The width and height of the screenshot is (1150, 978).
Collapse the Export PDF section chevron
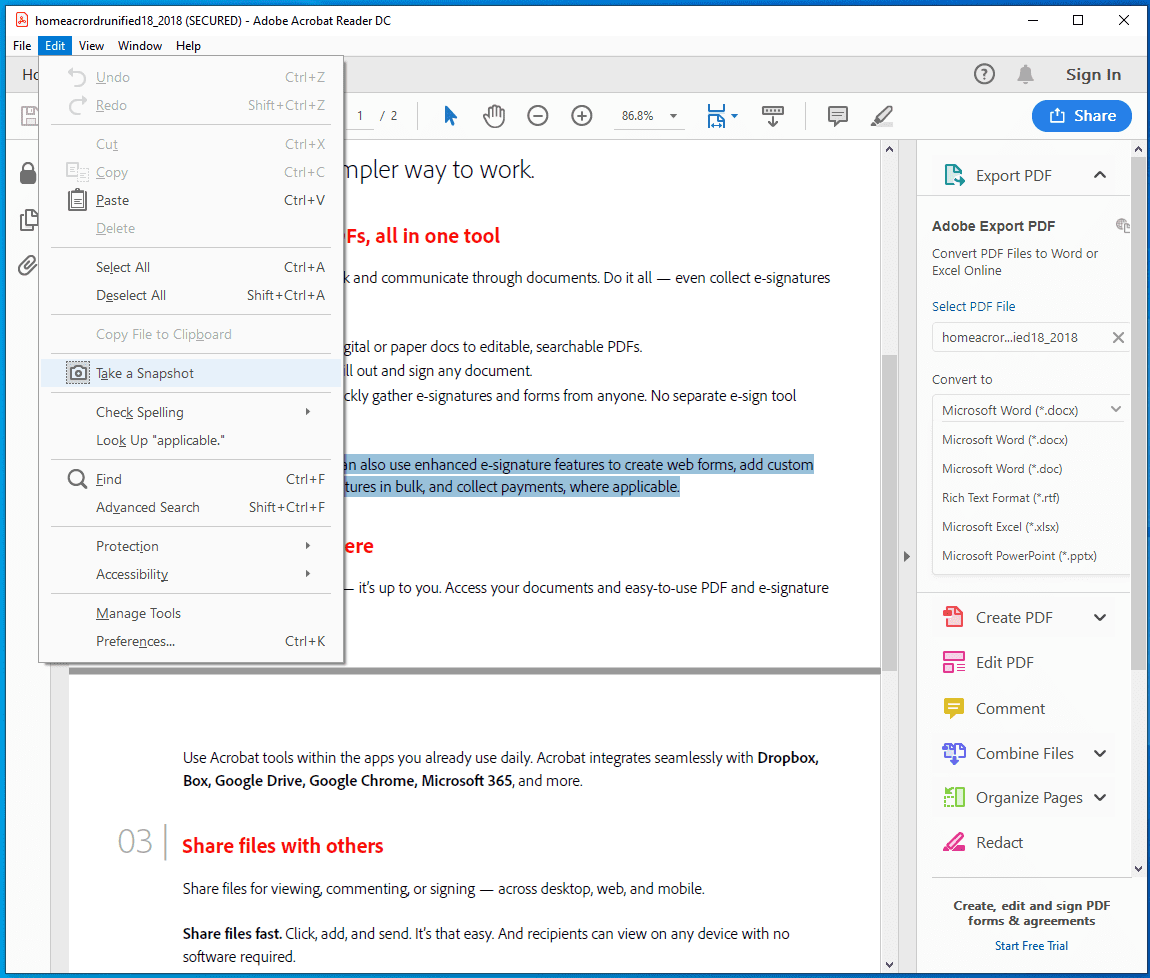click(x=1099, y=175)
